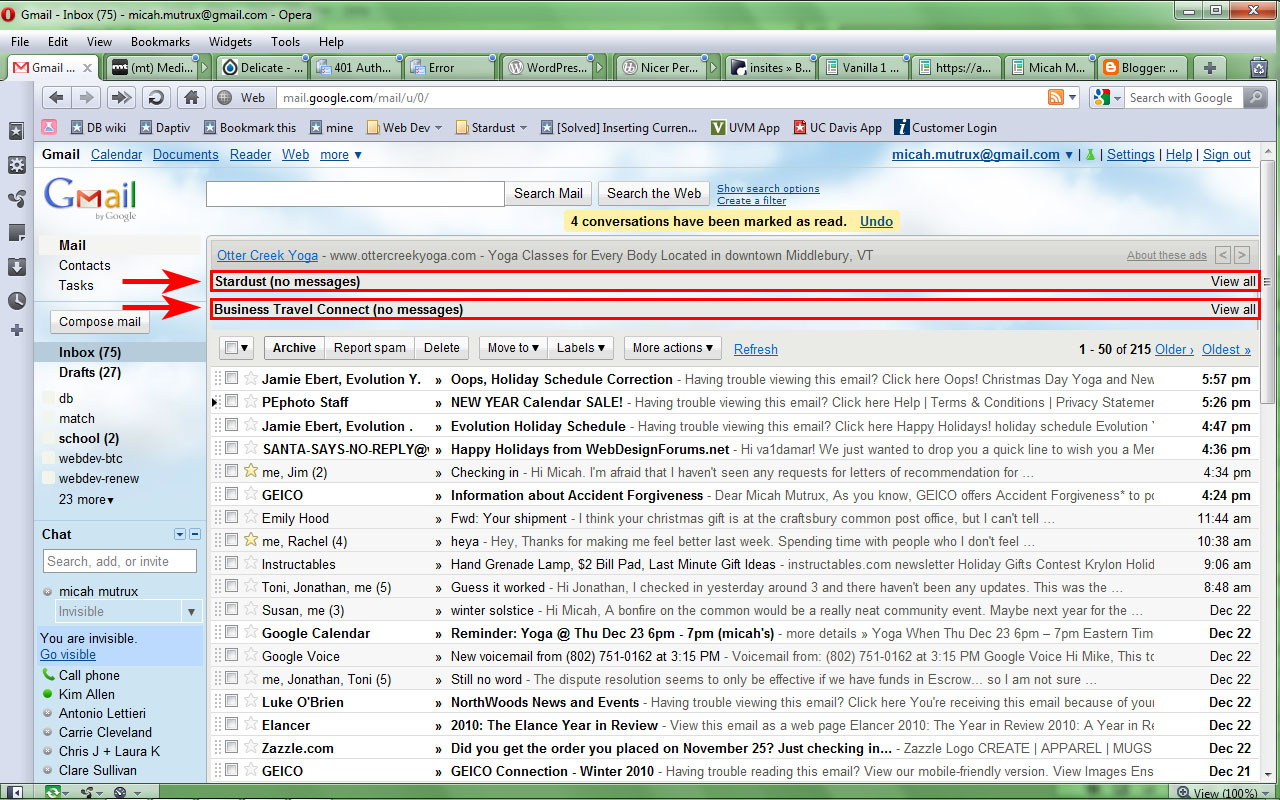
Task: Collapse the Chat panel with minus icon
Action: click(x=195, y=535)
